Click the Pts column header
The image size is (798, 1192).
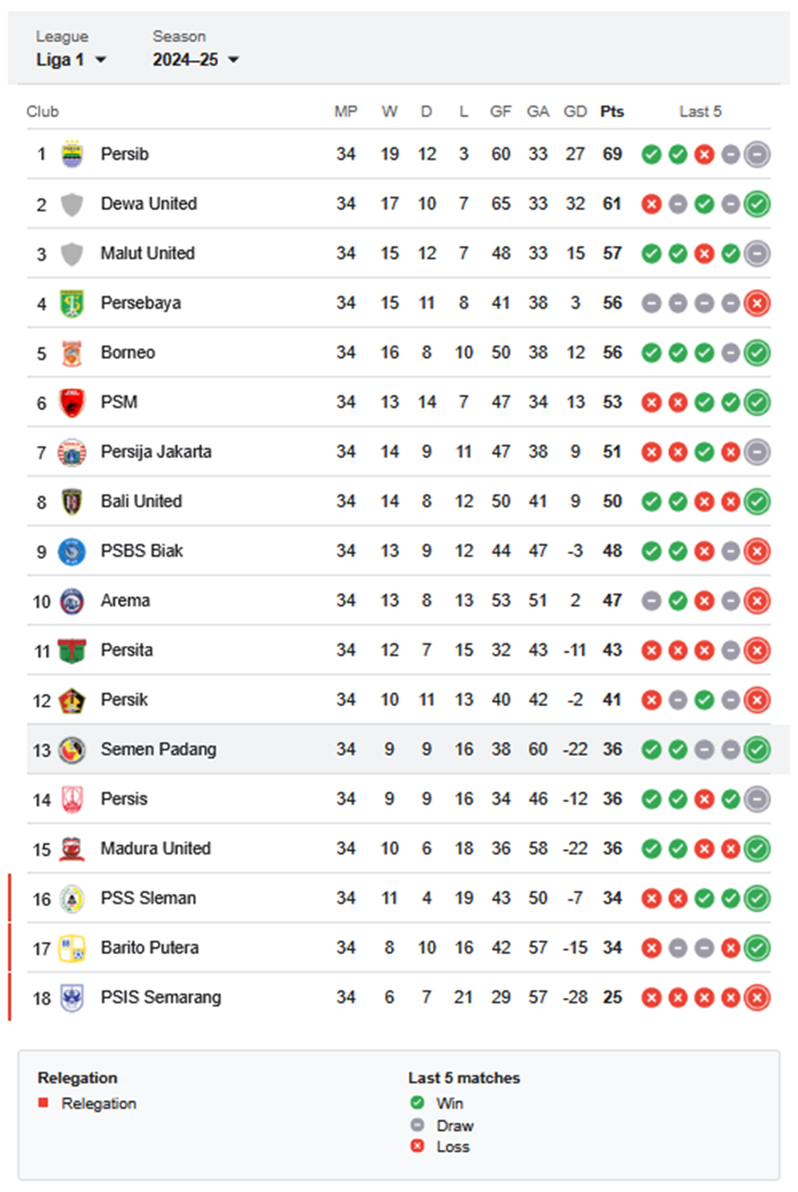click(612, 112)
